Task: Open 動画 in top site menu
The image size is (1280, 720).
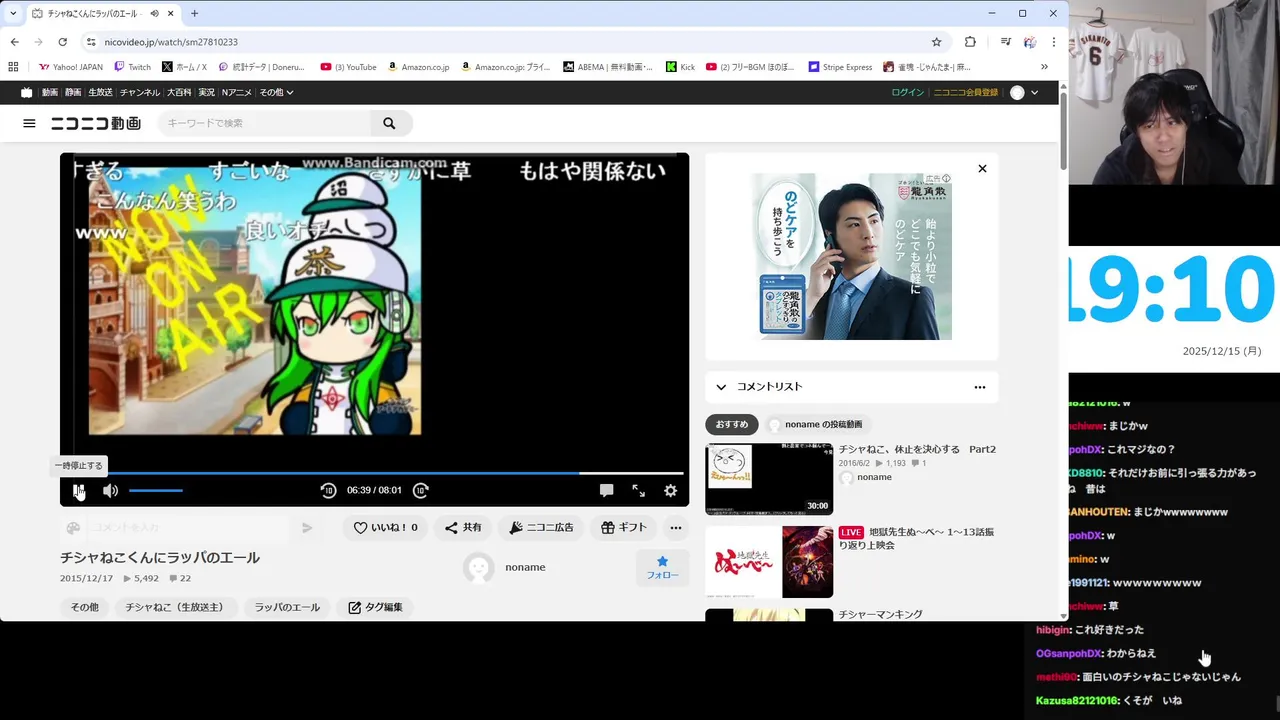Action: 49,92
